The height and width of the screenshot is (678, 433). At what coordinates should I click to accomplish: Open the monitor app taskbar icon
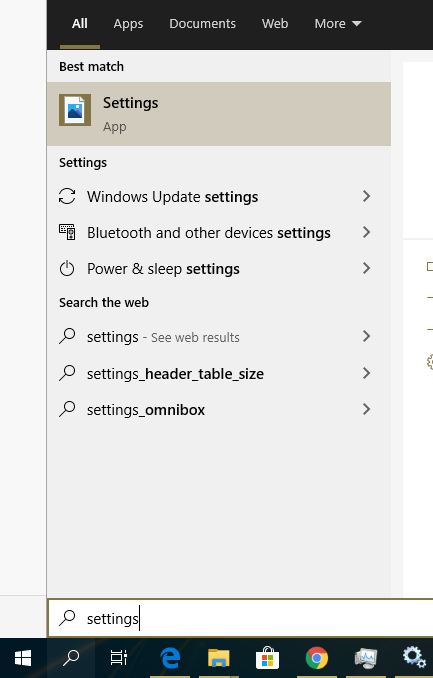point(366,658)
